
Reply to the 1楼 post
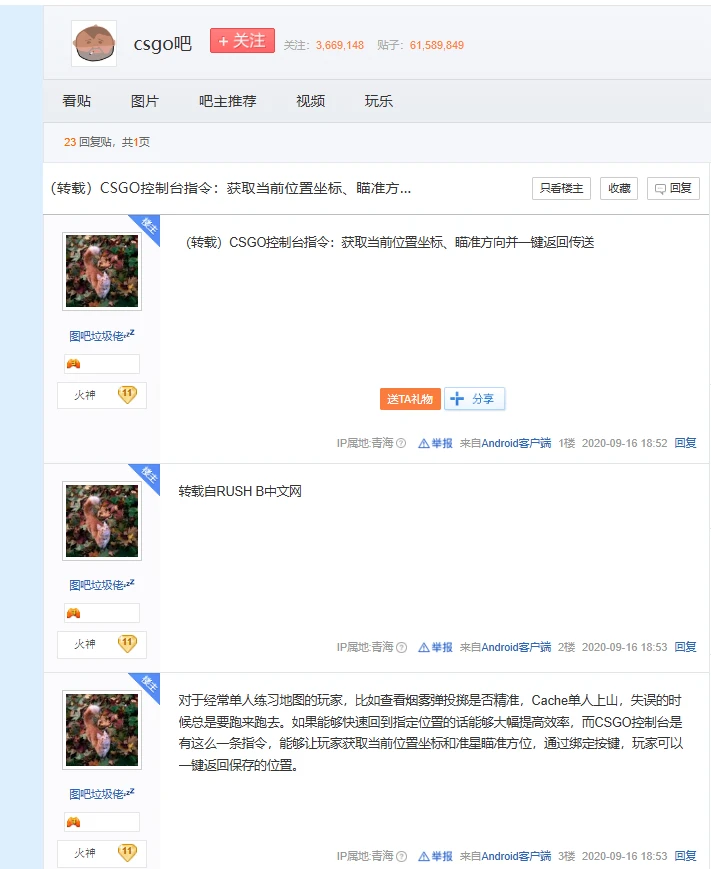point(686,443)
